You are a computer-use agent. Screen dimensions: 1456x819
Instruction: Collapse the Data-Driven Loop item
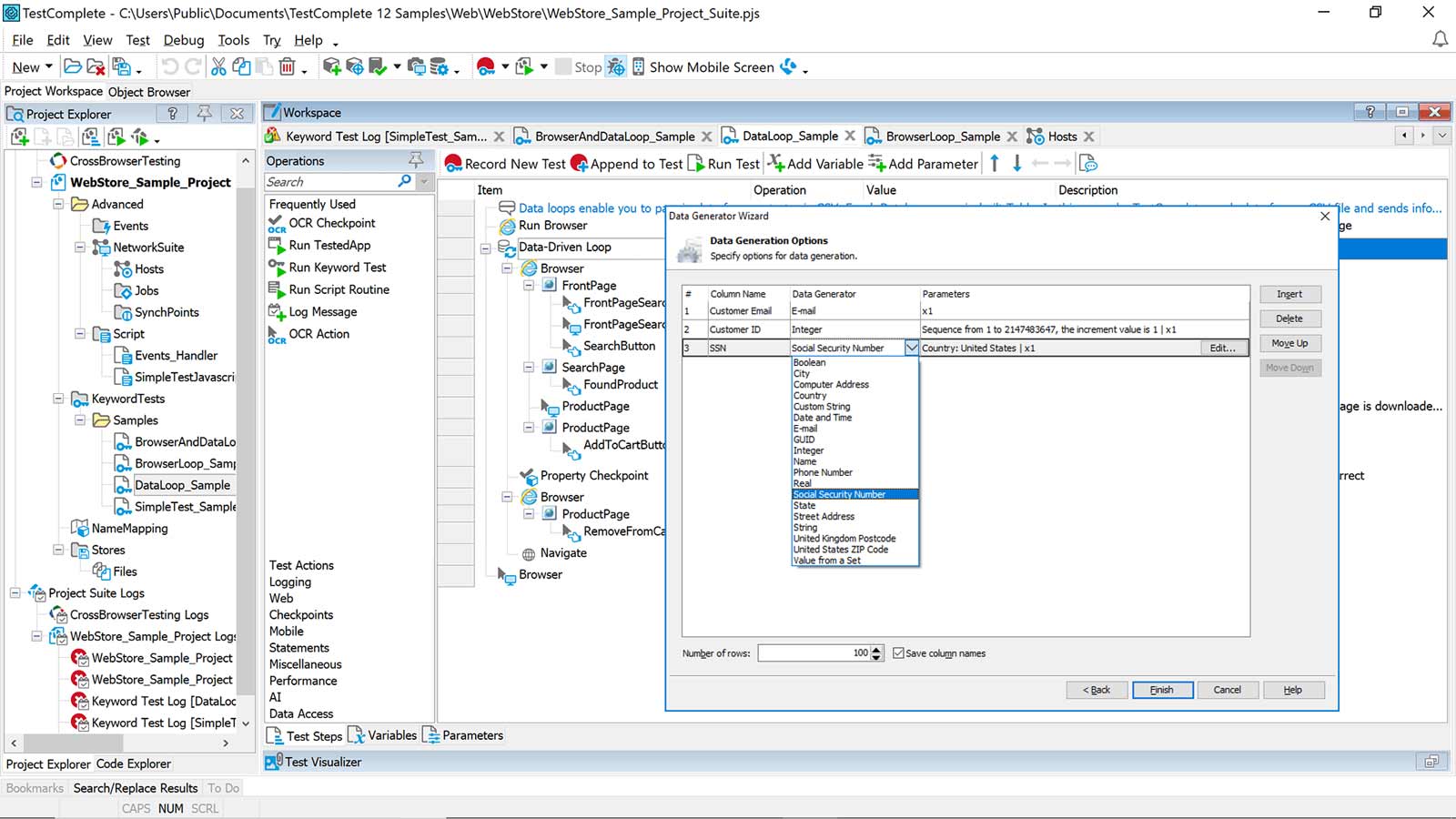(x=485, y=248)
